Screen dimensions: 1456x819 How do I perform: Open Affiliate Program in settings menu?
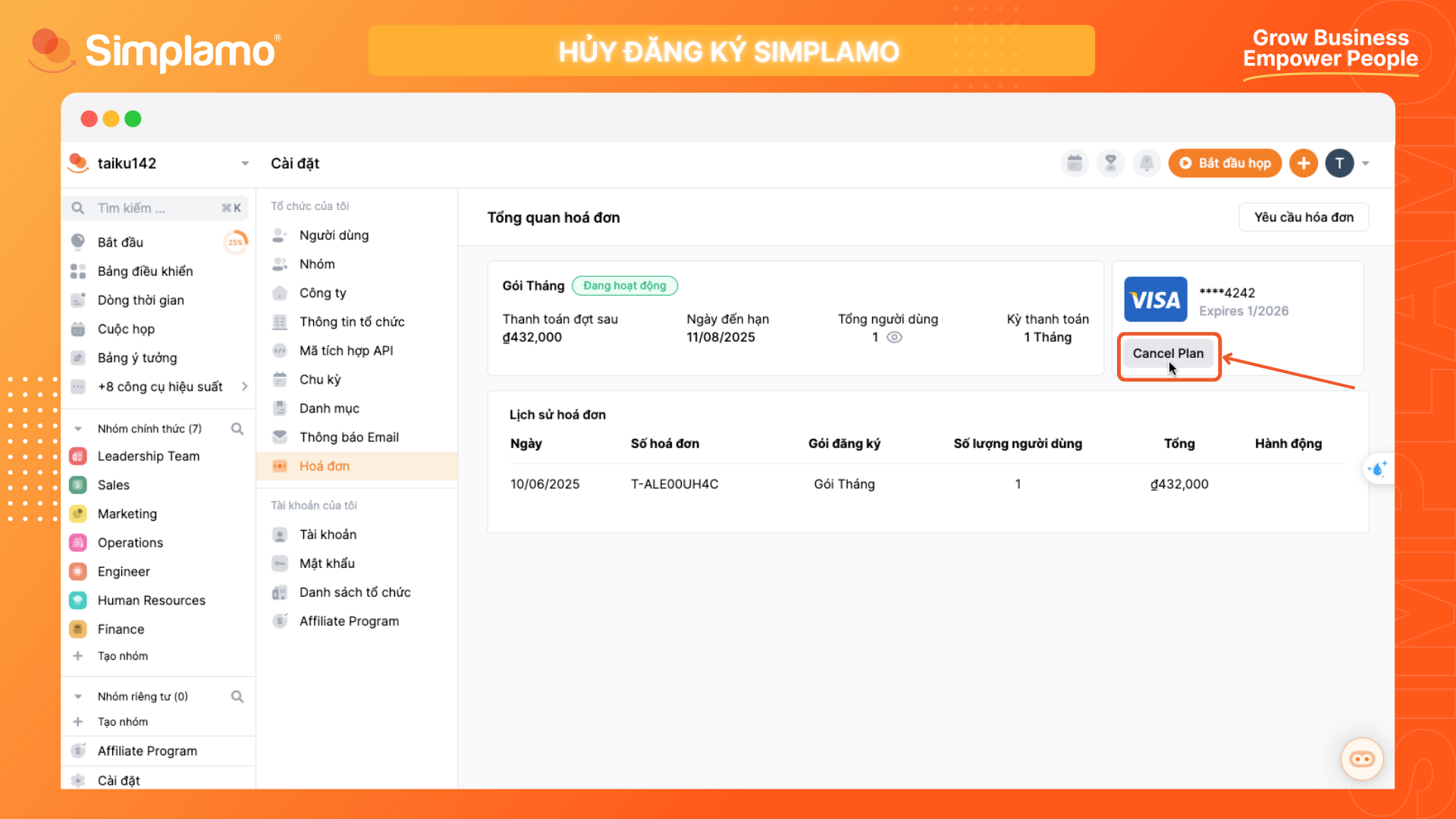point(349,621)
